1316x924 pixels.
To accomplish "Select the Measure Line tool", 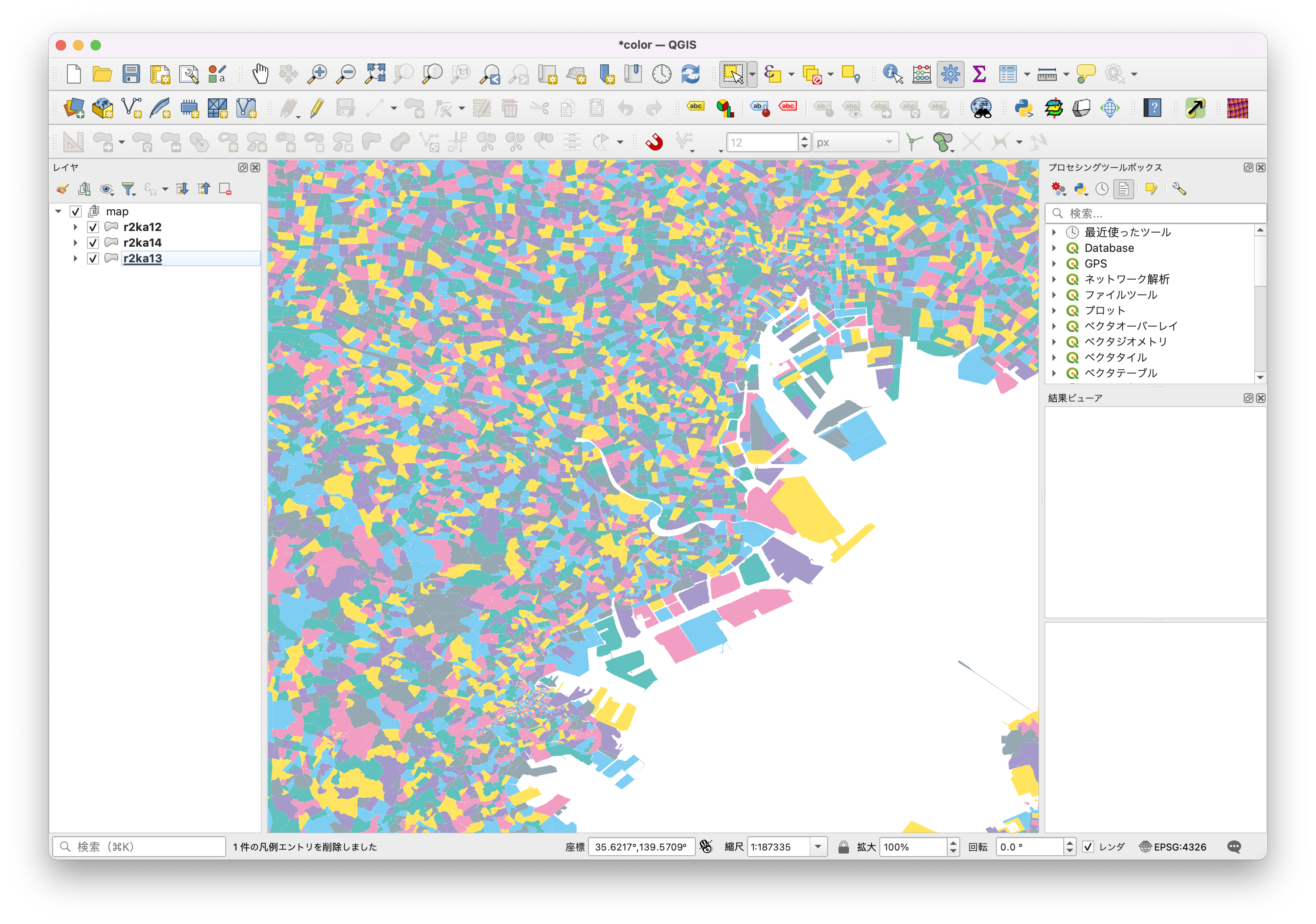I will (1049, 74).
